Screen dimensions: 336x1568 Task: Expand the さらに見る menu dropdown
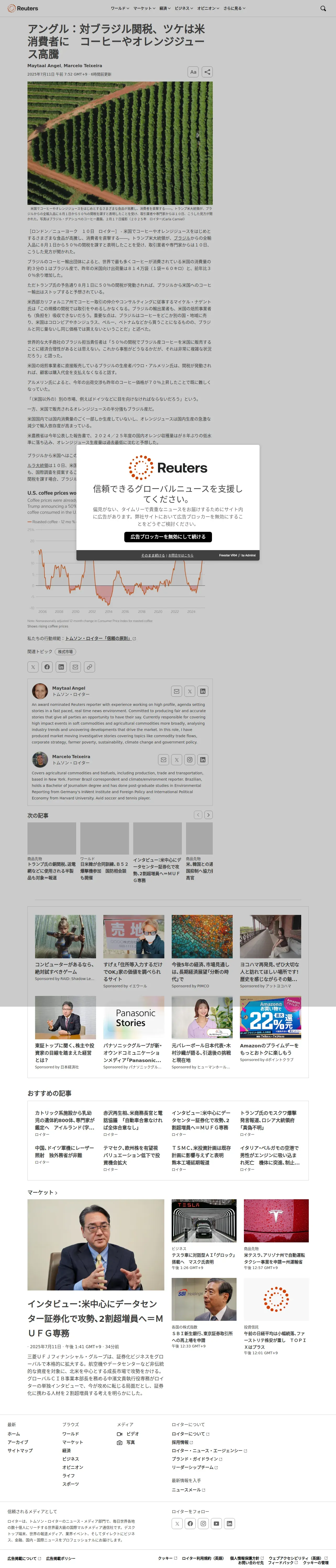[234, 9]
